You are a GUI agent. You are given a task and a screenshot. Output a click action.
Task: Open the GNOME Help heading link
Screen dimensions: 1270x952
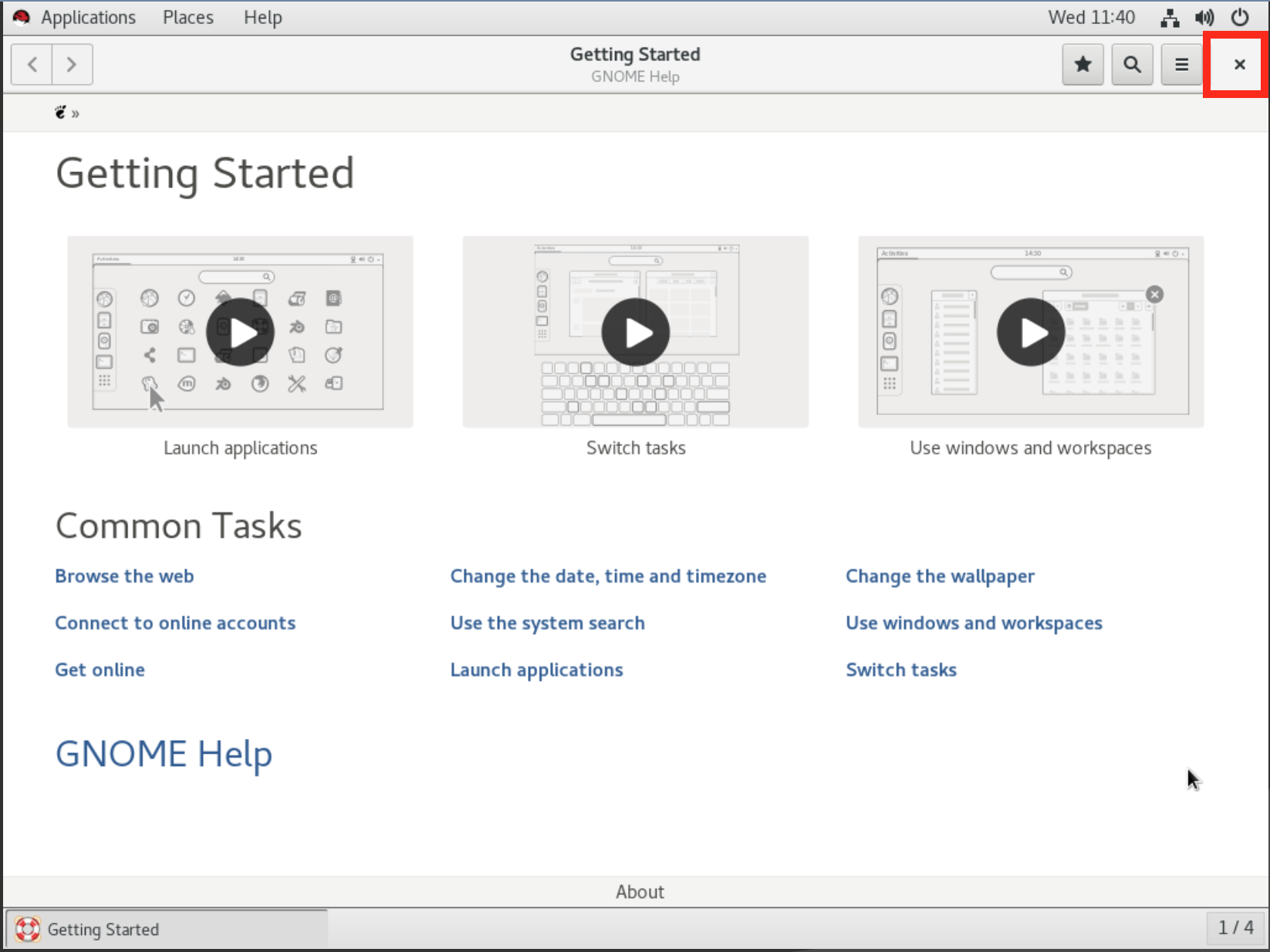(x=164, y=754)
